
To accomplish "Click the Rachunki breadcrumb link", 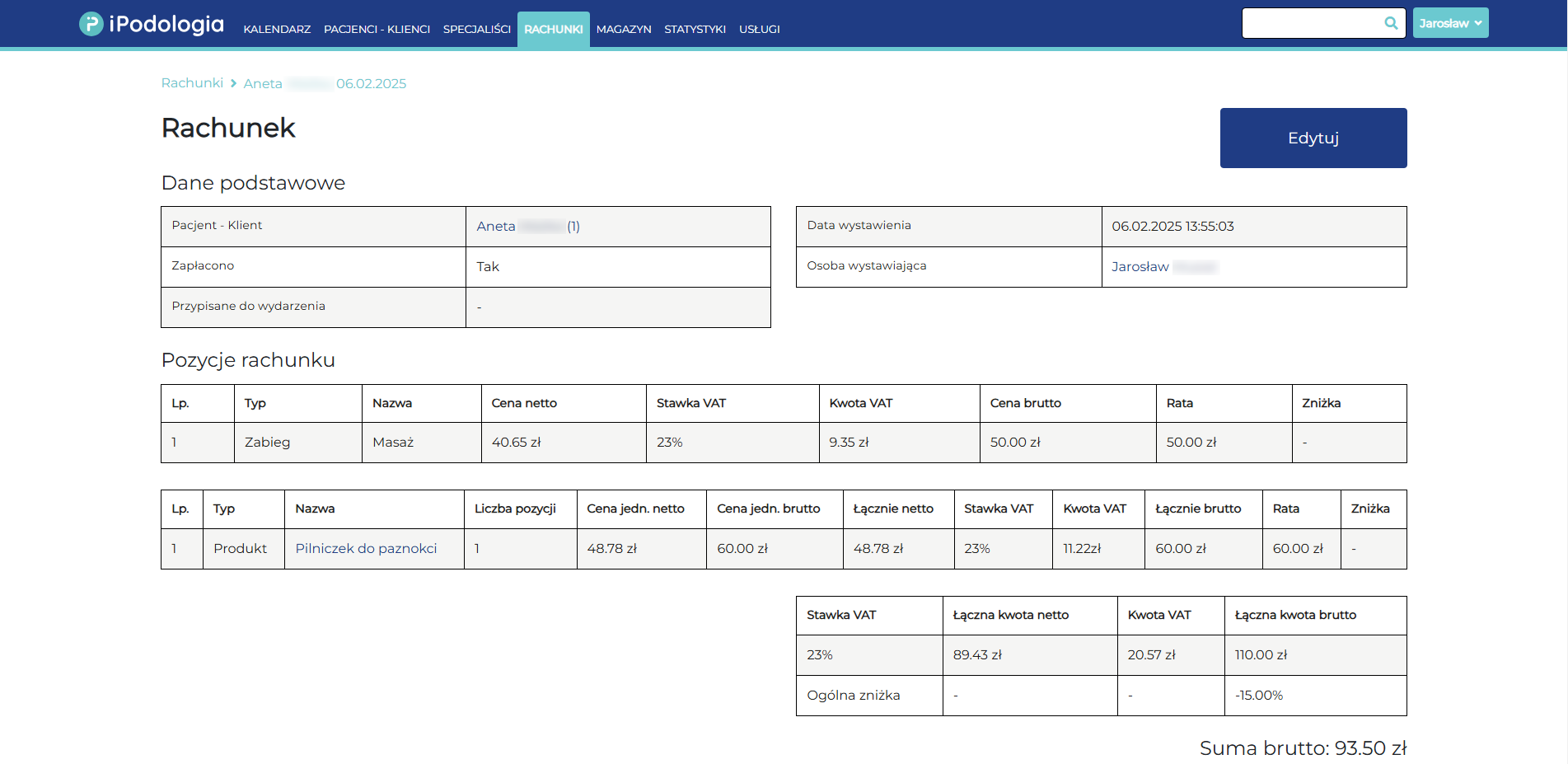I will 192,83.
